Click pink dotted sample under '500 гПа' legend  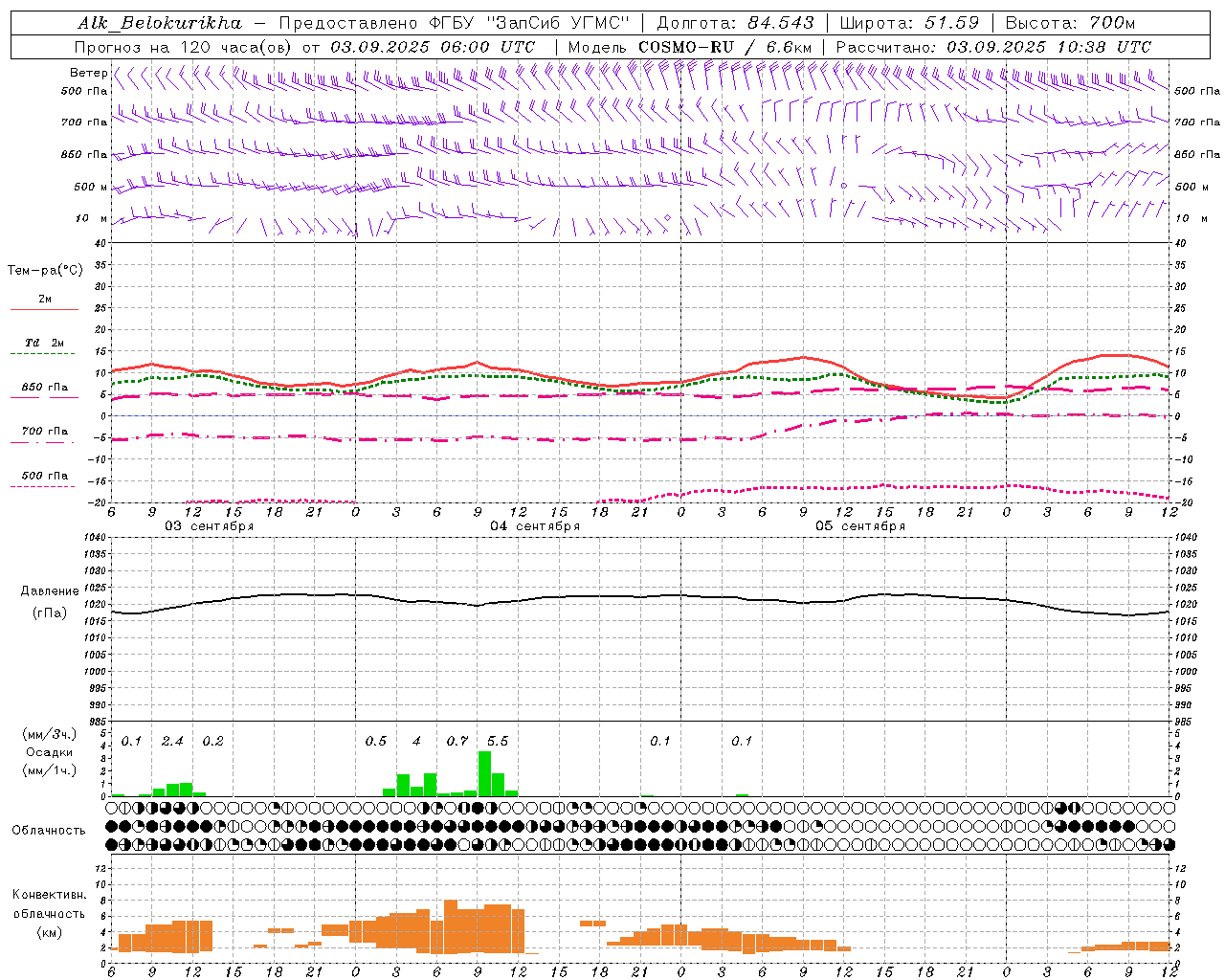point(43,486)
